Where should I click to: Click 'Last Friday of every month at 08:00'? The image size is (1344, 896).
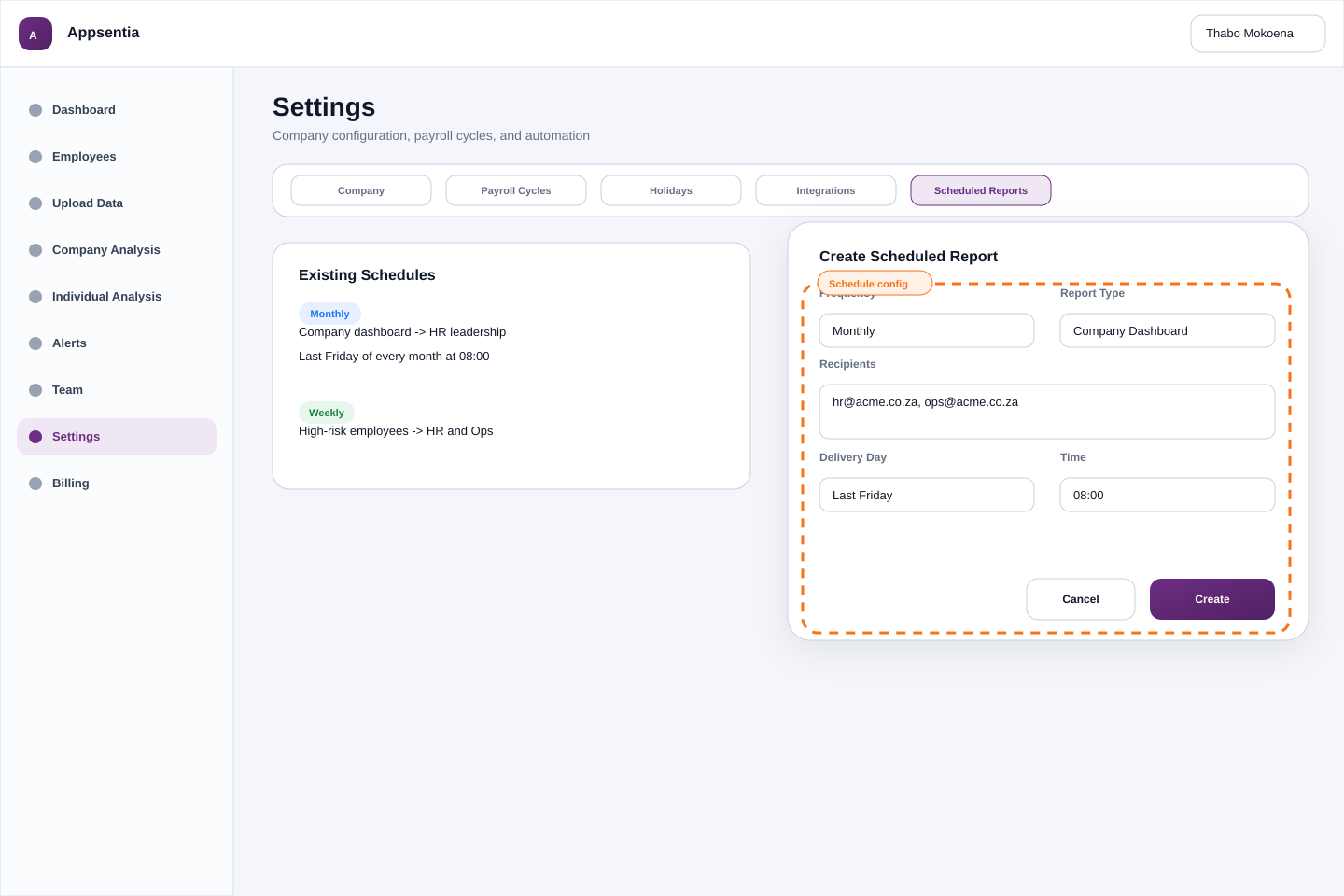[x=394, y=357]
